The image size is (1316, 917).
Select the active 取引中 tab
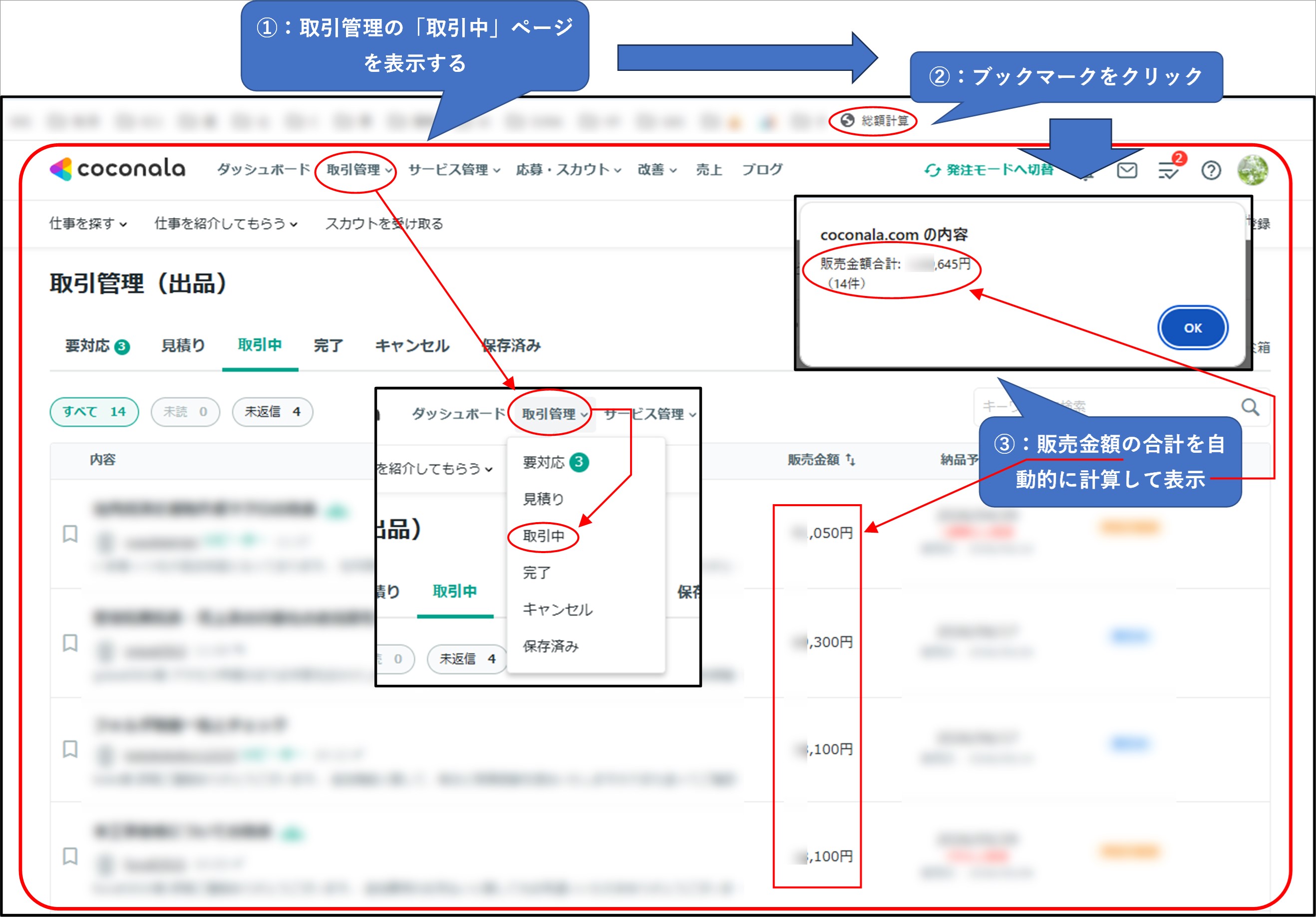click(260, 345)
